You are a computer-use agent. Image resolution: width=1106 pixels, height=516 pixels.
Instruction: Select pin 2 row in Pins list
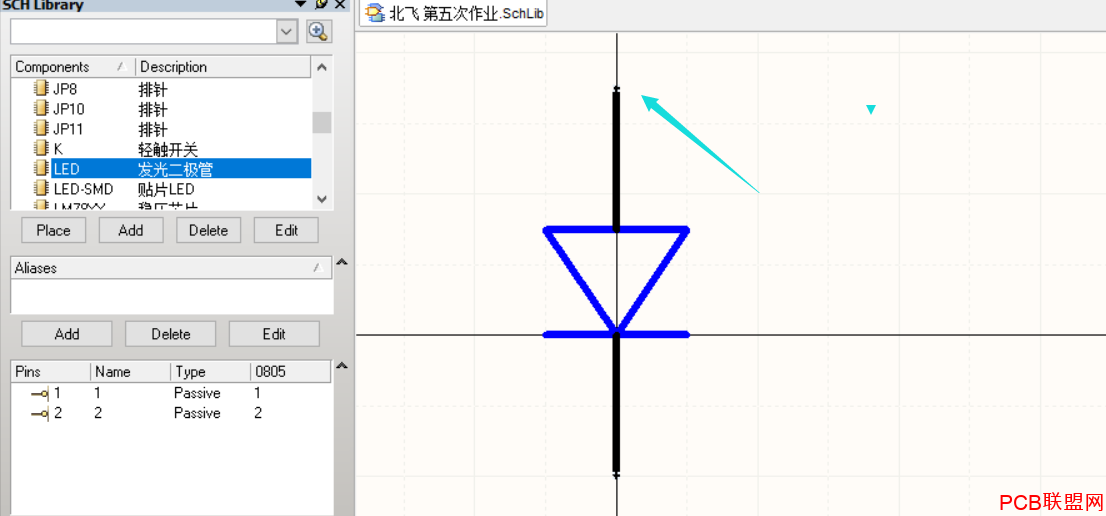[x=171, y=413]
